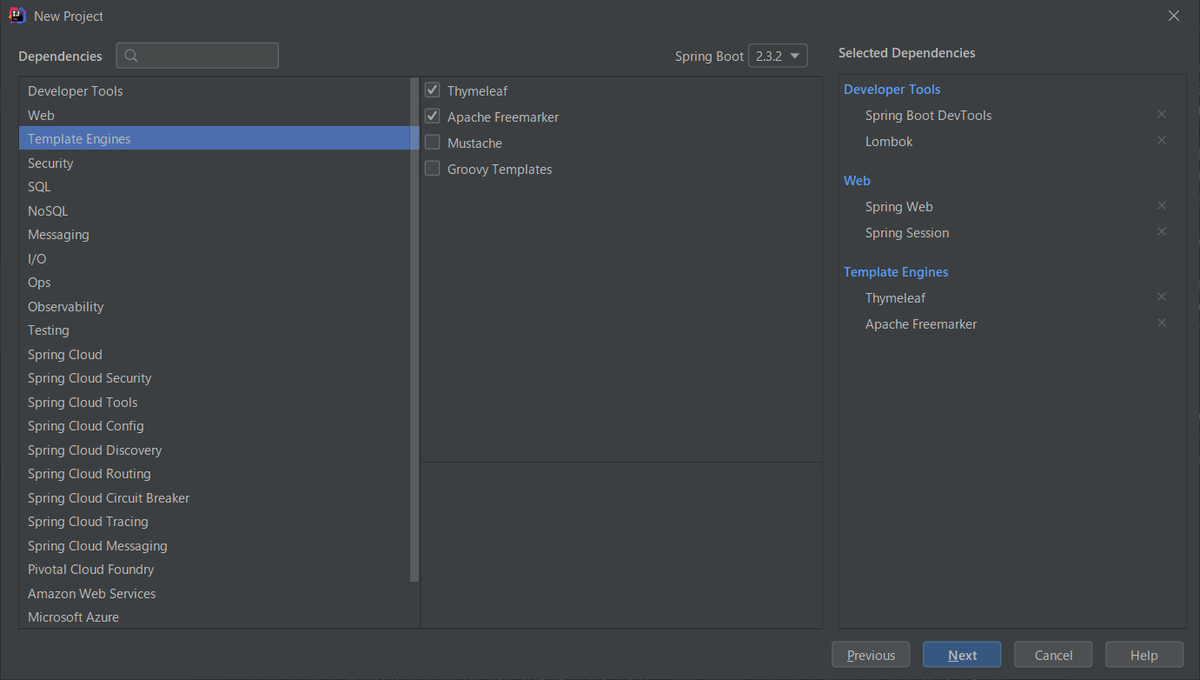This screenshot has width=1200, height=680.
Task: Select Spring Cloud Security category
Action: [x=214, y=378]
